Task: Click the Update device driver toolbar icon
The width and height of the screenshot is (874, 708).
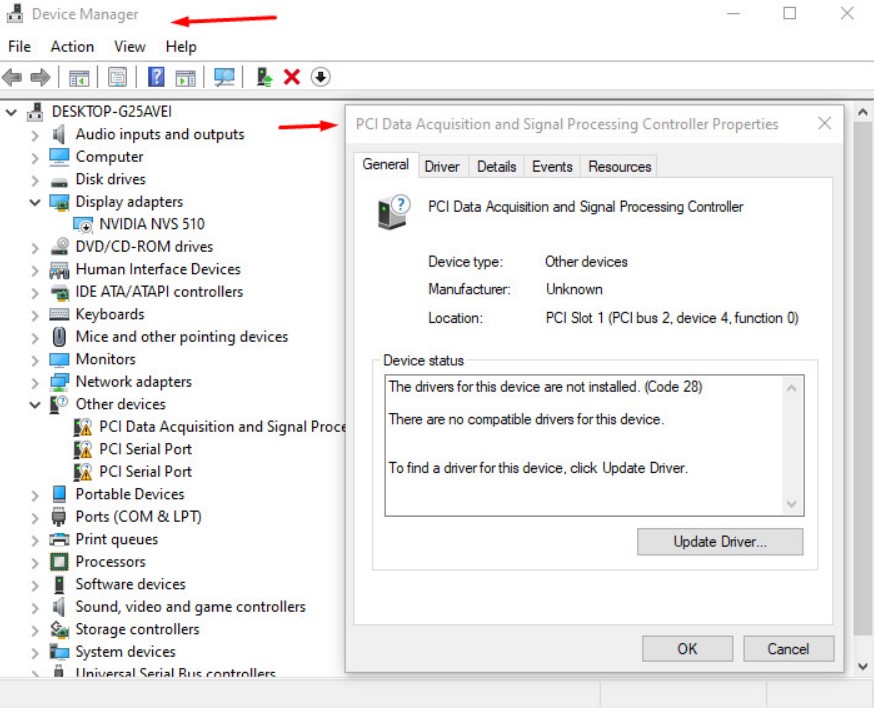Action: pos(264,77)
